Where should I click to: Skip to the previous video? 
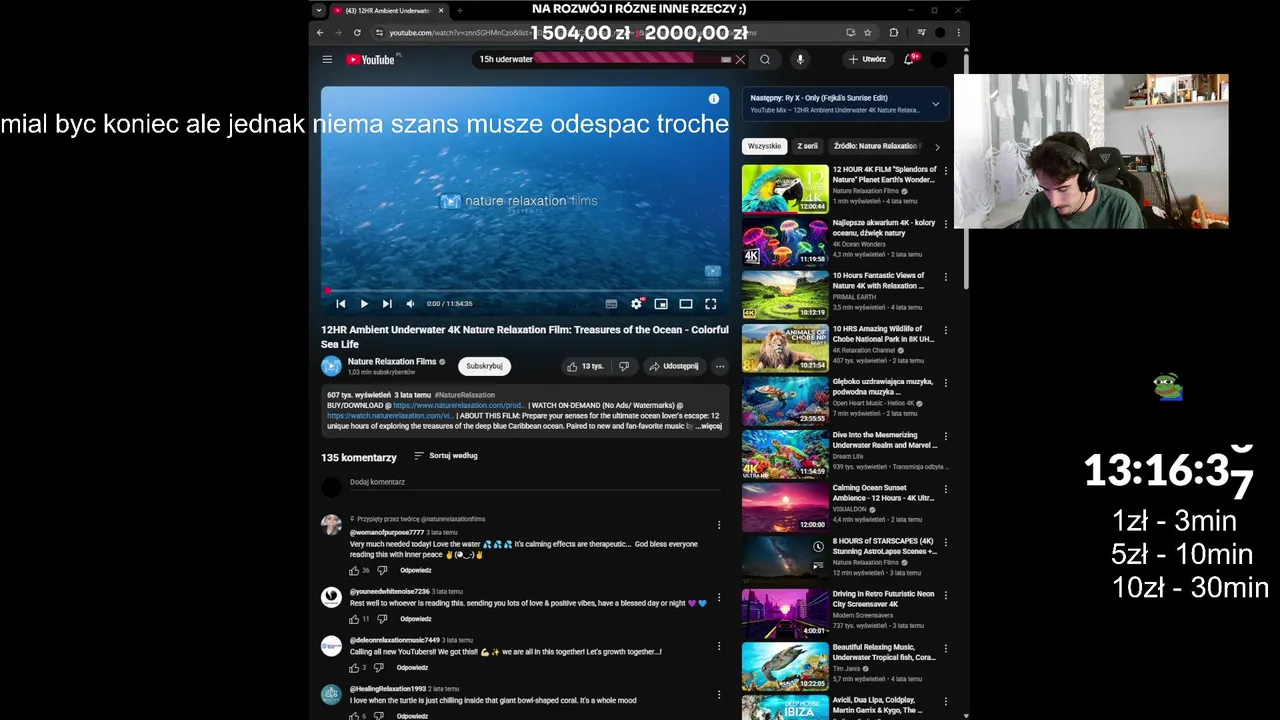click(x=340, y=304)
